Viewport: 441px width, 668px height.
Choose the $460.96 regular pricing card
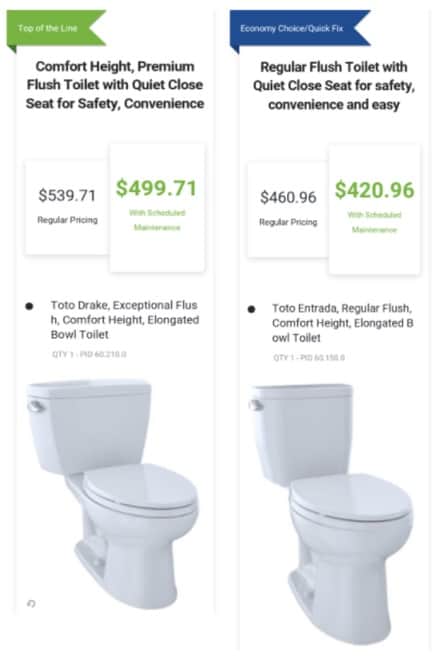(x=288, y=209)
